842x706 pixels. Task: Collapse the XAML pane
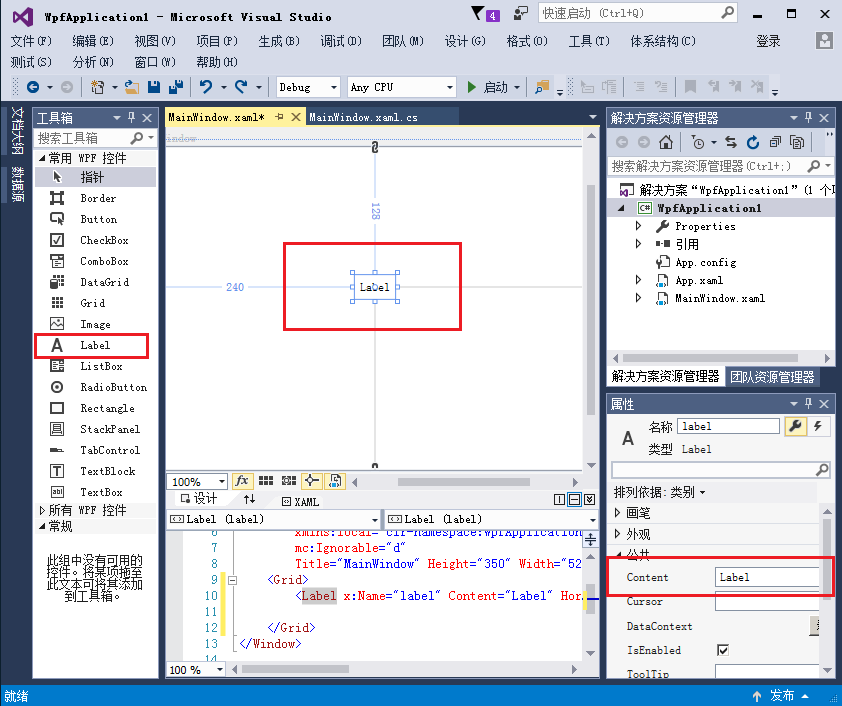(590, 500)
